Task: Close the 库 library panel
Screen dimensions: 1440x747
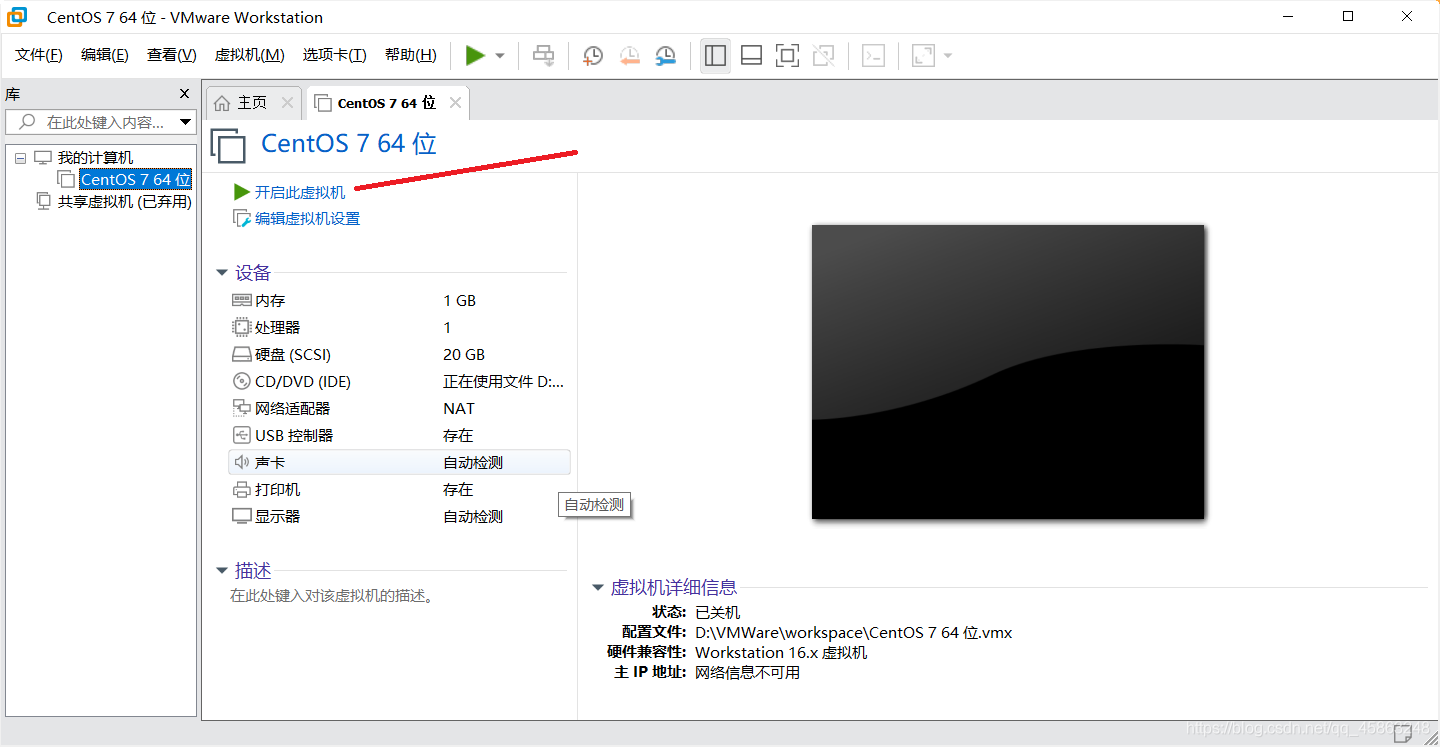Action: pyautogui.click(x=184, y=93)
